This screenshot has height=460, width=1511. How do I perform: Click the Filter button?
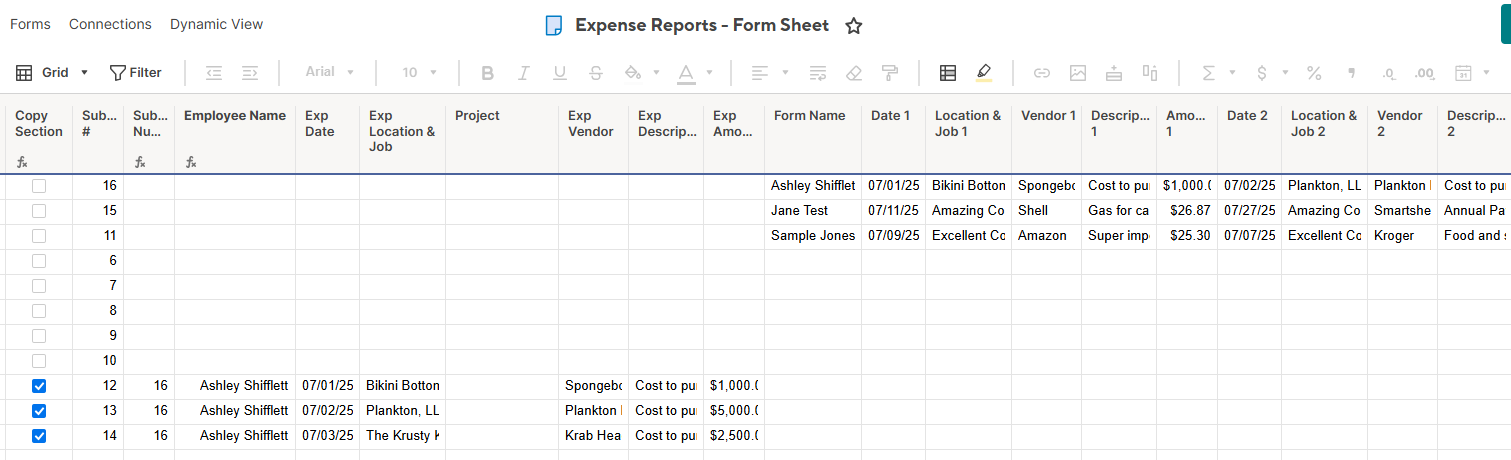[x=135, y=73]
